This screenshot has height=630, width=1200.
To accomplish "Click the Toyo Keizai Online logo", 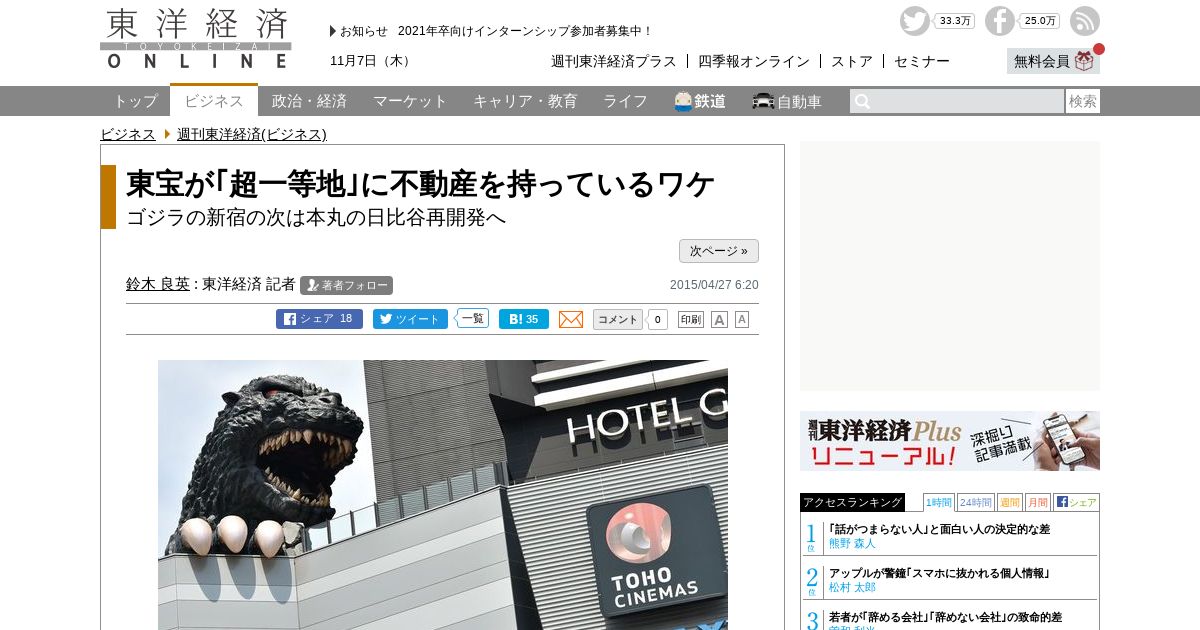I will 196,39.
